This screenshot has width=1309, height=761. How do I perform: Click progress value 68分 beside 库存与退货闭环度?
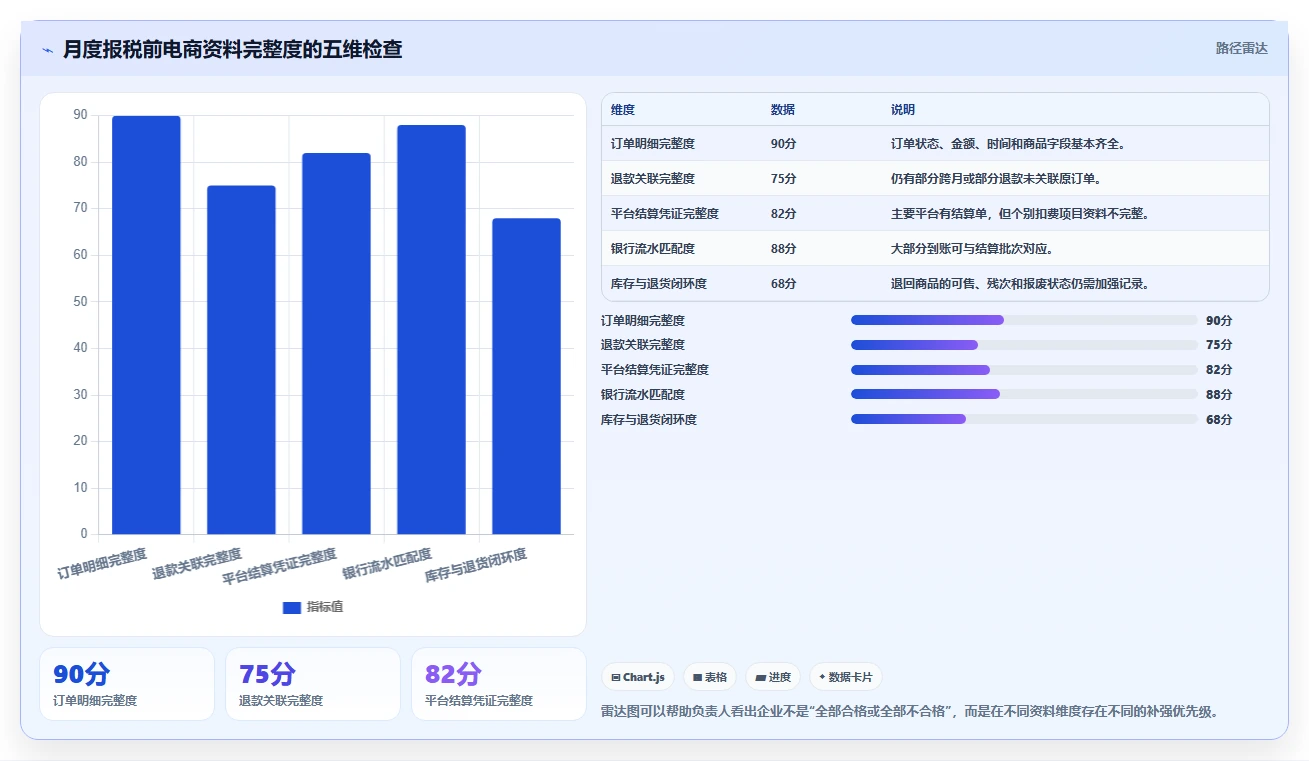pos(1219,420)
